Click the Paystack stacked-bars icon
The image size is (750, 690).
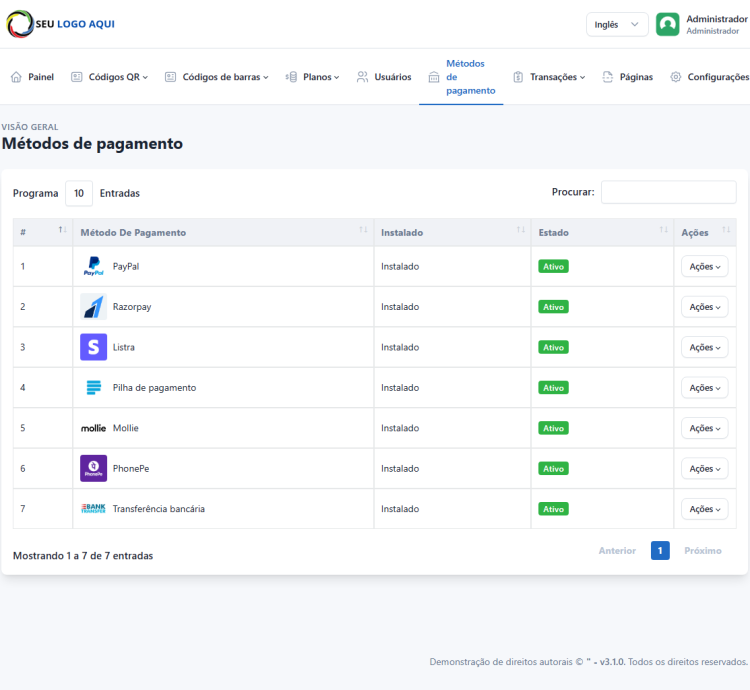(x=93, y=387)
